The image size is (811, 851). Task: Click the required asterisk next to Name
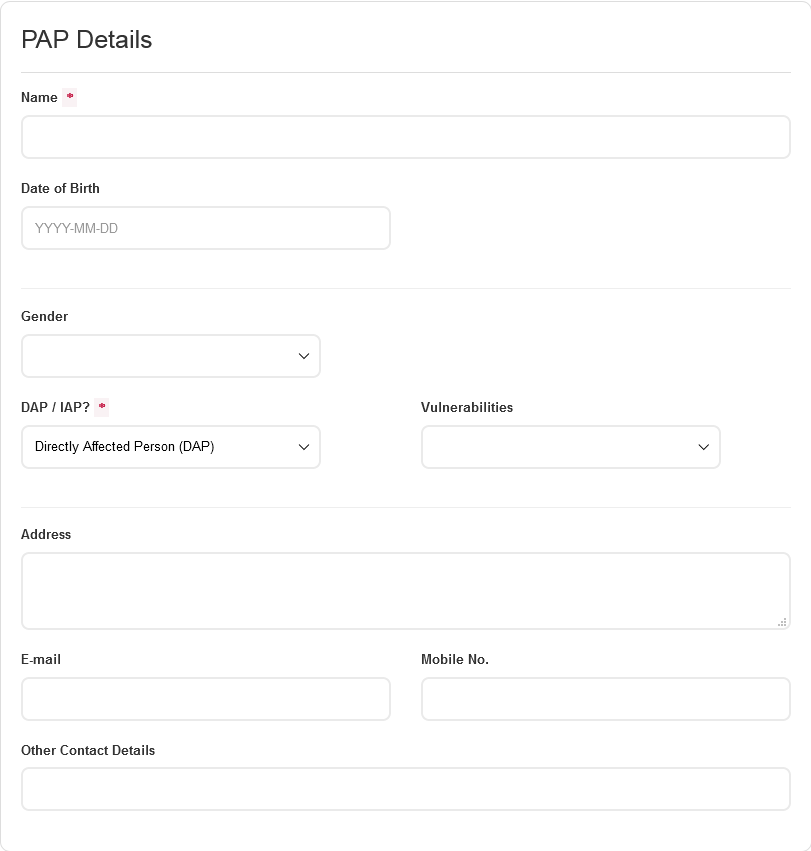[70, 97]
